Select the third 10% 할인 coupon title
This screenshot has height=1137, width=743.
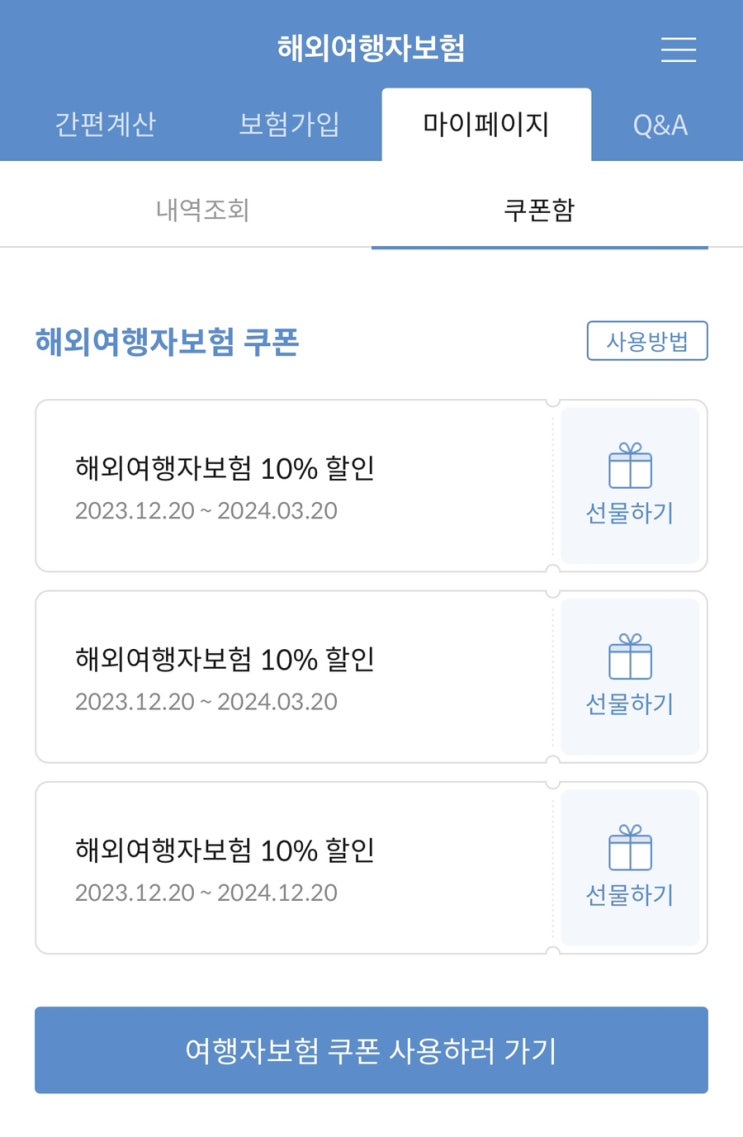pyautogui.click(x=225, y=850)
